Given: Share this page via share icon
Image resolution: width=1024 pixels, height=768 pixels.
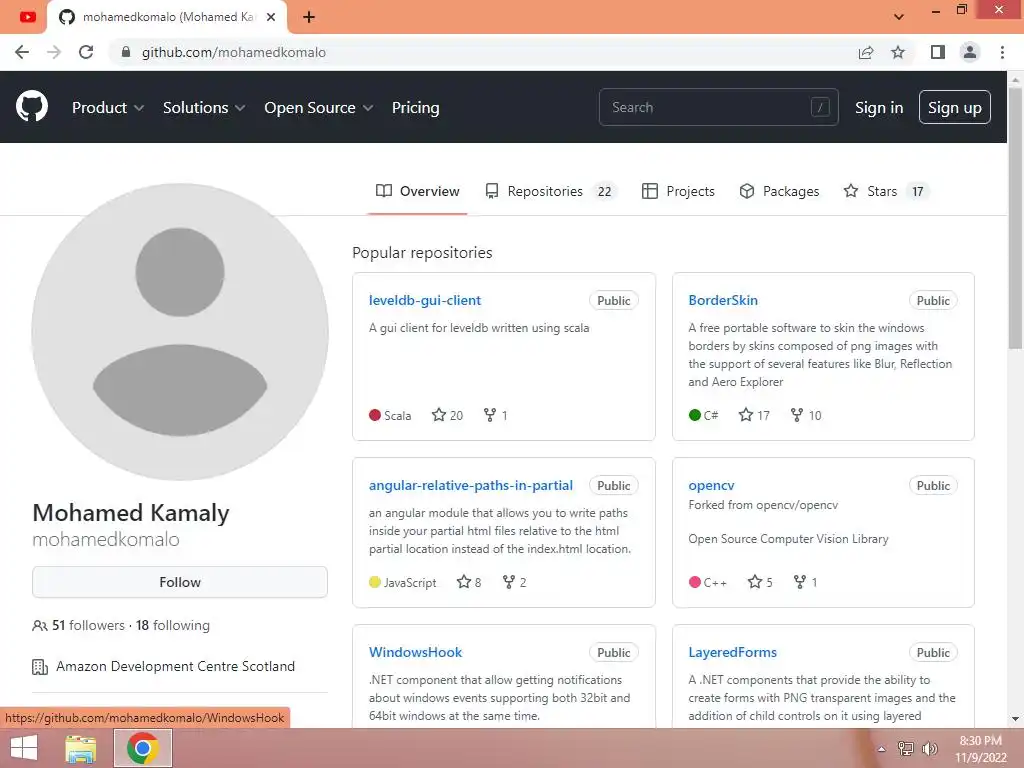Looking at the screenshot, I should click(866, 52).
